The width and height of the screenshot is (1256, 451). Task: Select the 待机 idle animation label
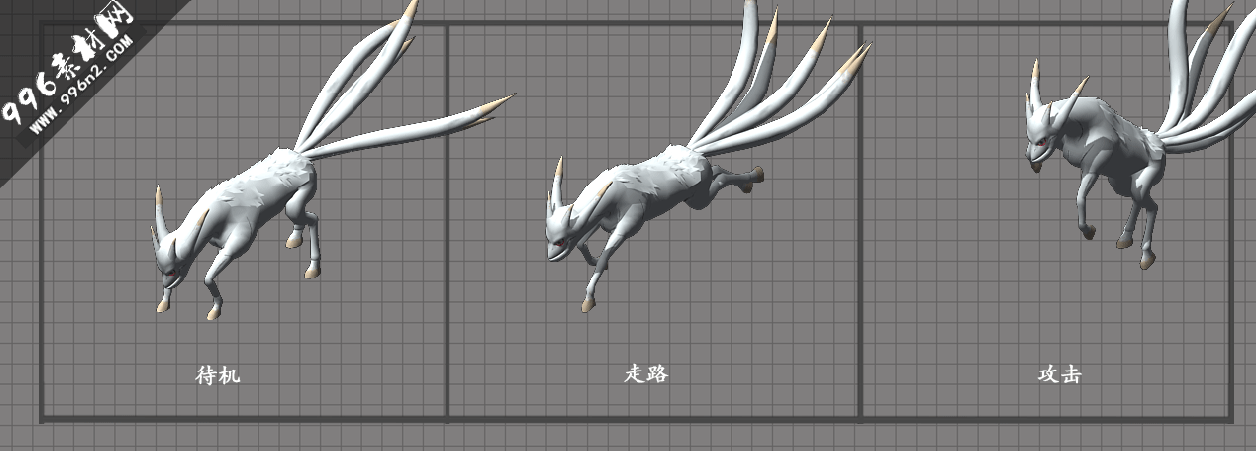coord(217,376)
